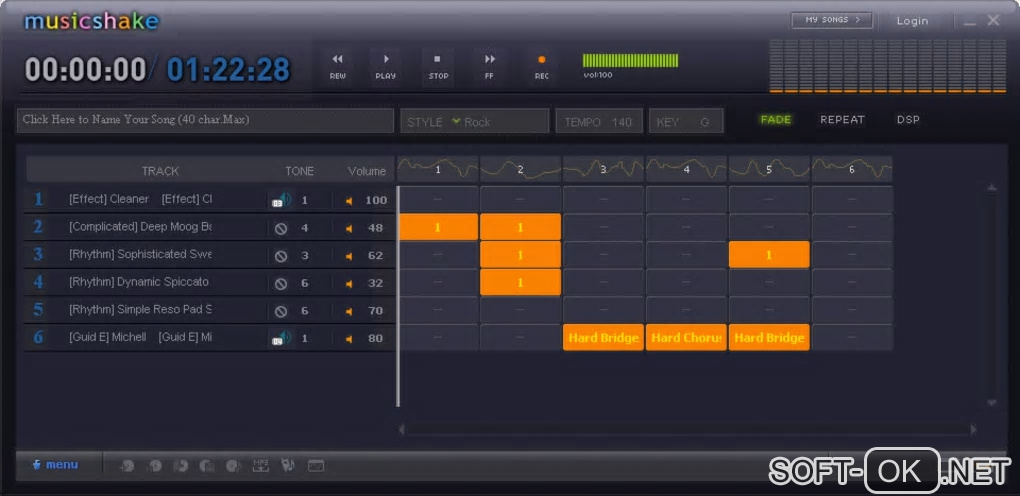Viewport: 1020px width, 496px height.
Task: Click the muted tone icon on Deep Moog track
Action: coord(281,228)
